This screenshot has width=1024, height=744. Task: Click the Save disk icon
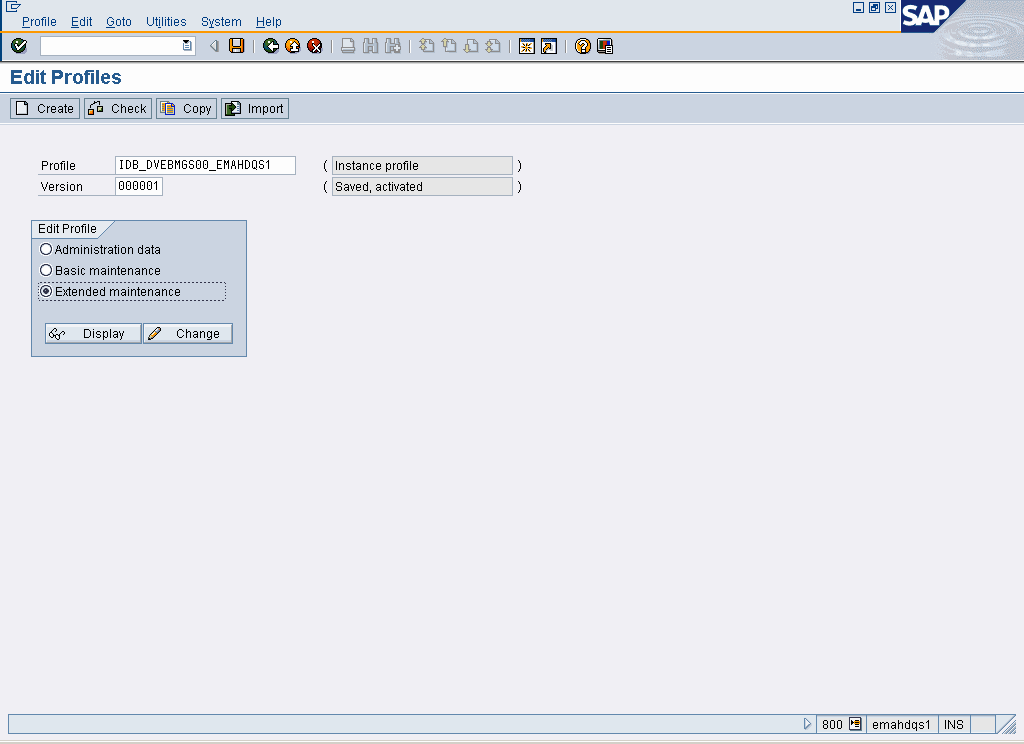pyautogui.click(x=237, y=46)
